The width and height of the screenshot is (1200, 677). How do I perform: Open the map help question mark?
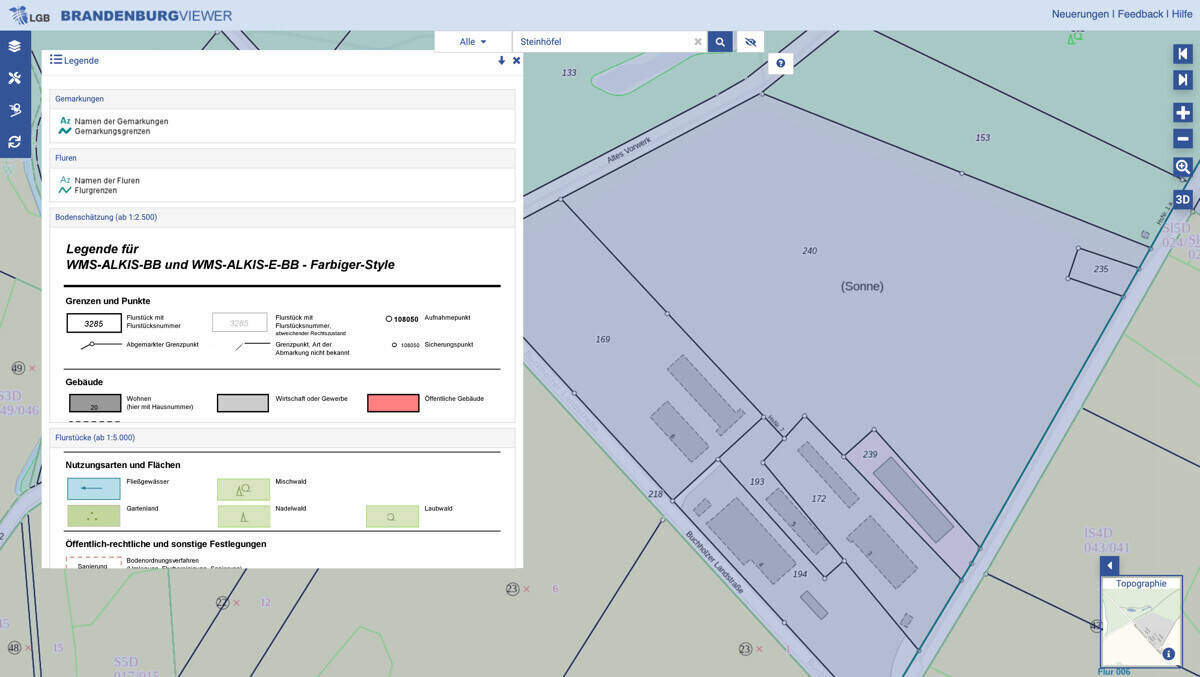(781, 63)
